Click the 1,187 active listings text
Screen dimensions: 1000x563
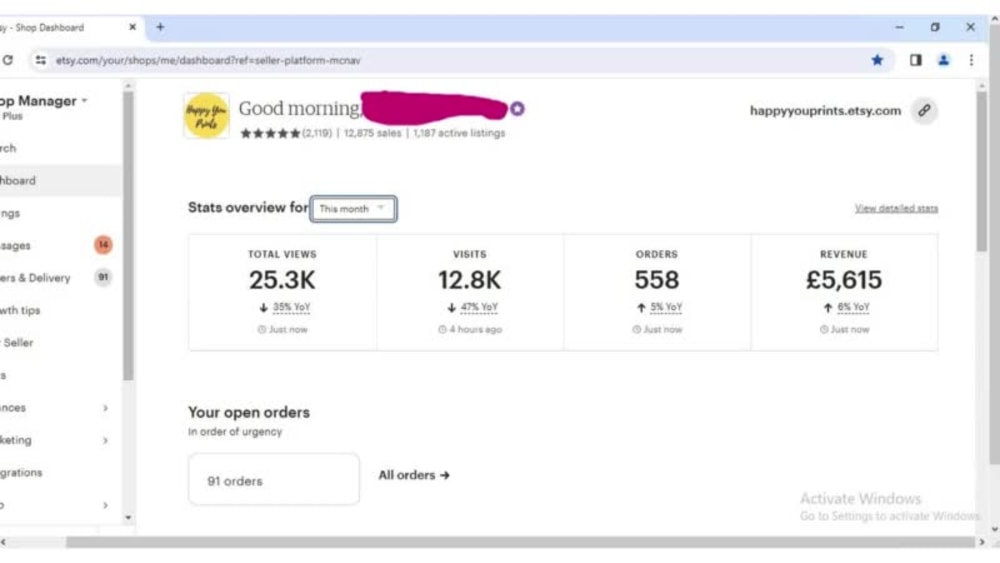pyautogui.click(x=459, y=133)
